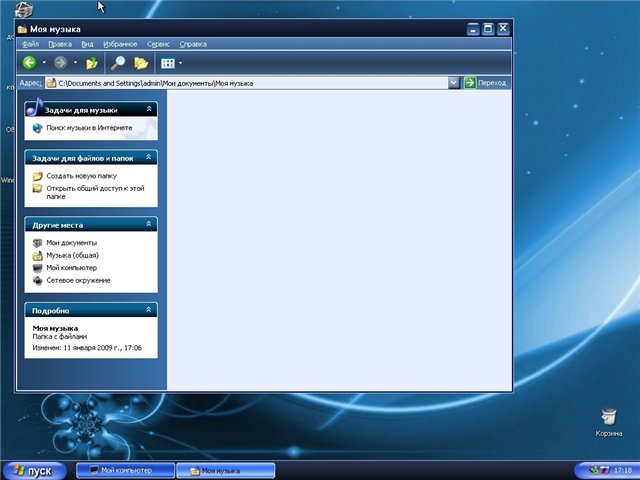Viewport: 640px width, 480px height.
Task: Open the Избранное menu
Action: (x=120, y=44)
